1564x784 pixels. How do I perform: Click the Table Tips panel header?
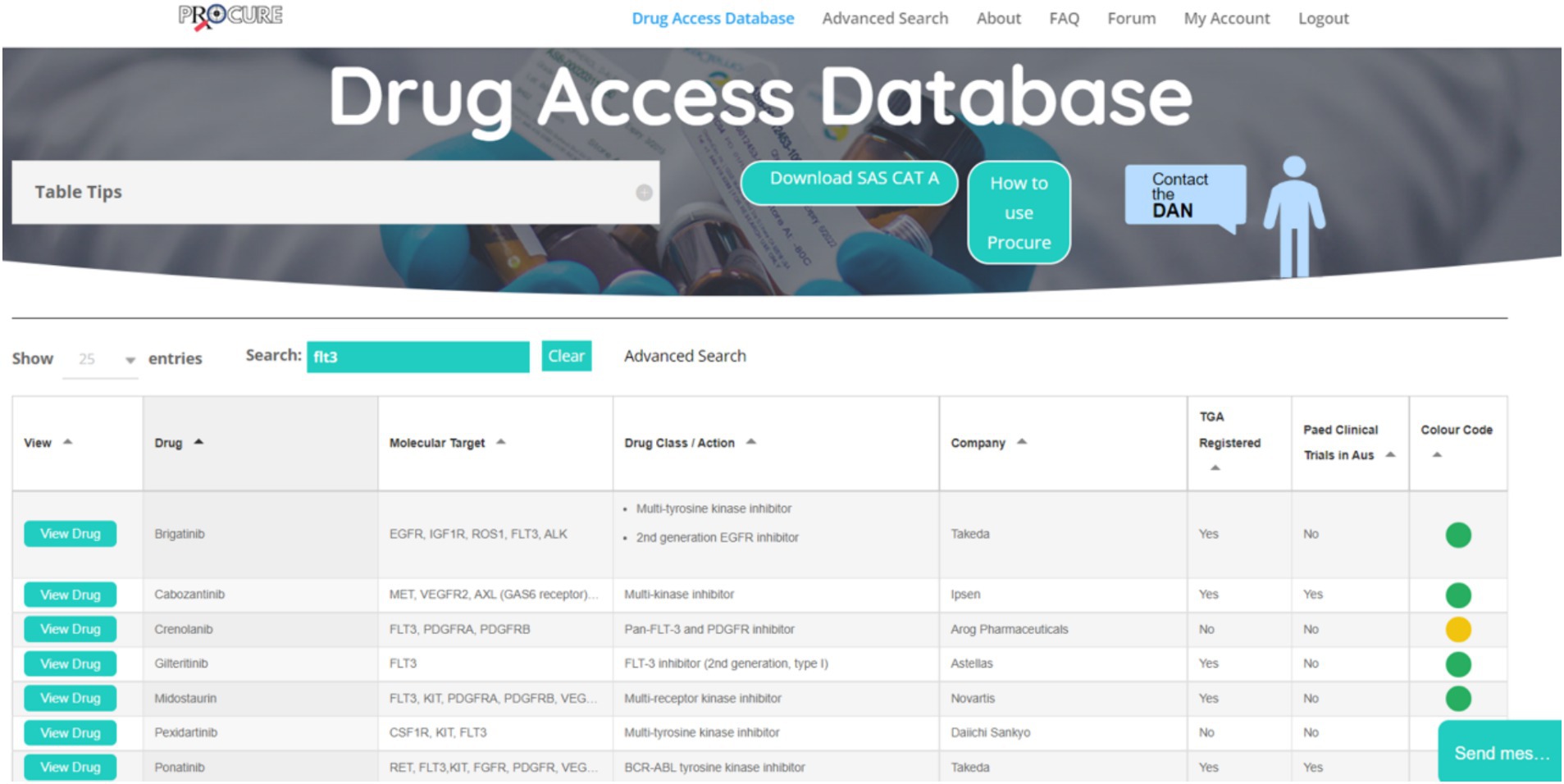pyautogui.click(x=335, y=192)
